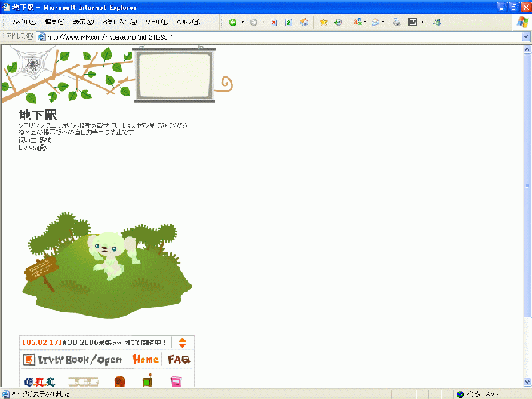Click the orange up-down news ticker arrows
This screenshot has width=532, height=399.
pyautogui.click(x=183, y=343)
